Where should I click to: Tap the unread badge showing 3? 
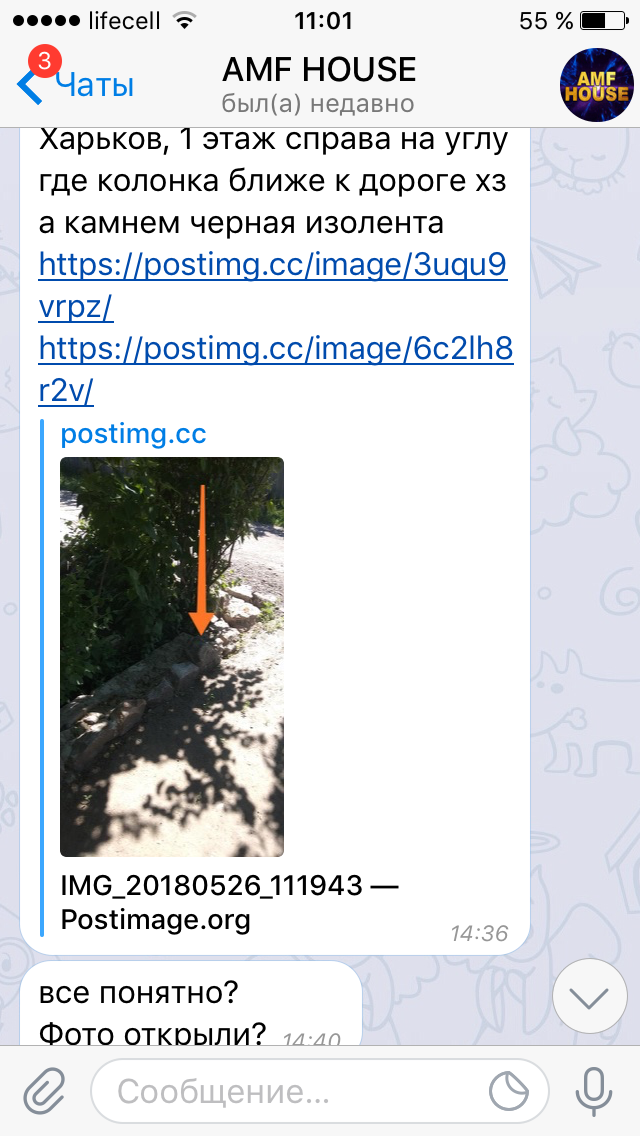tap(43, 62)
